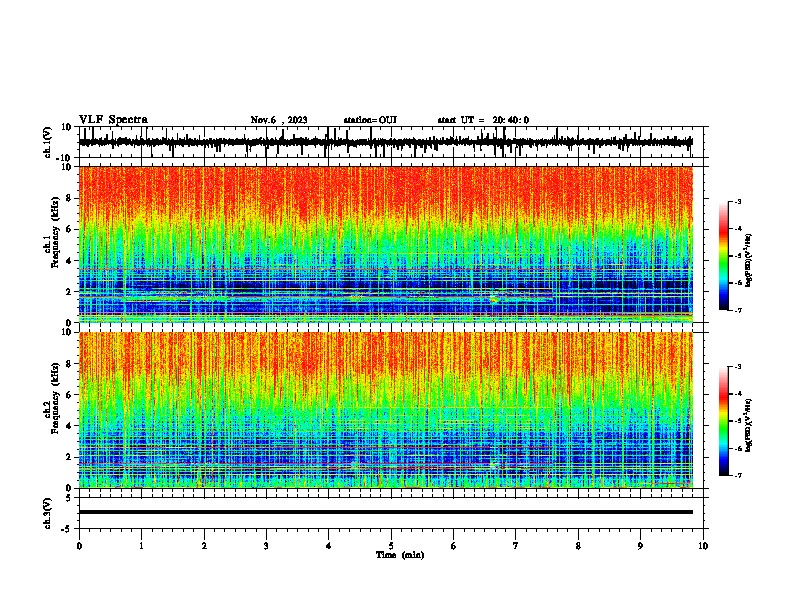This screenshot has height=612, width=792.
Task: Click time axis tick label "3"
Action: point(266,546)
